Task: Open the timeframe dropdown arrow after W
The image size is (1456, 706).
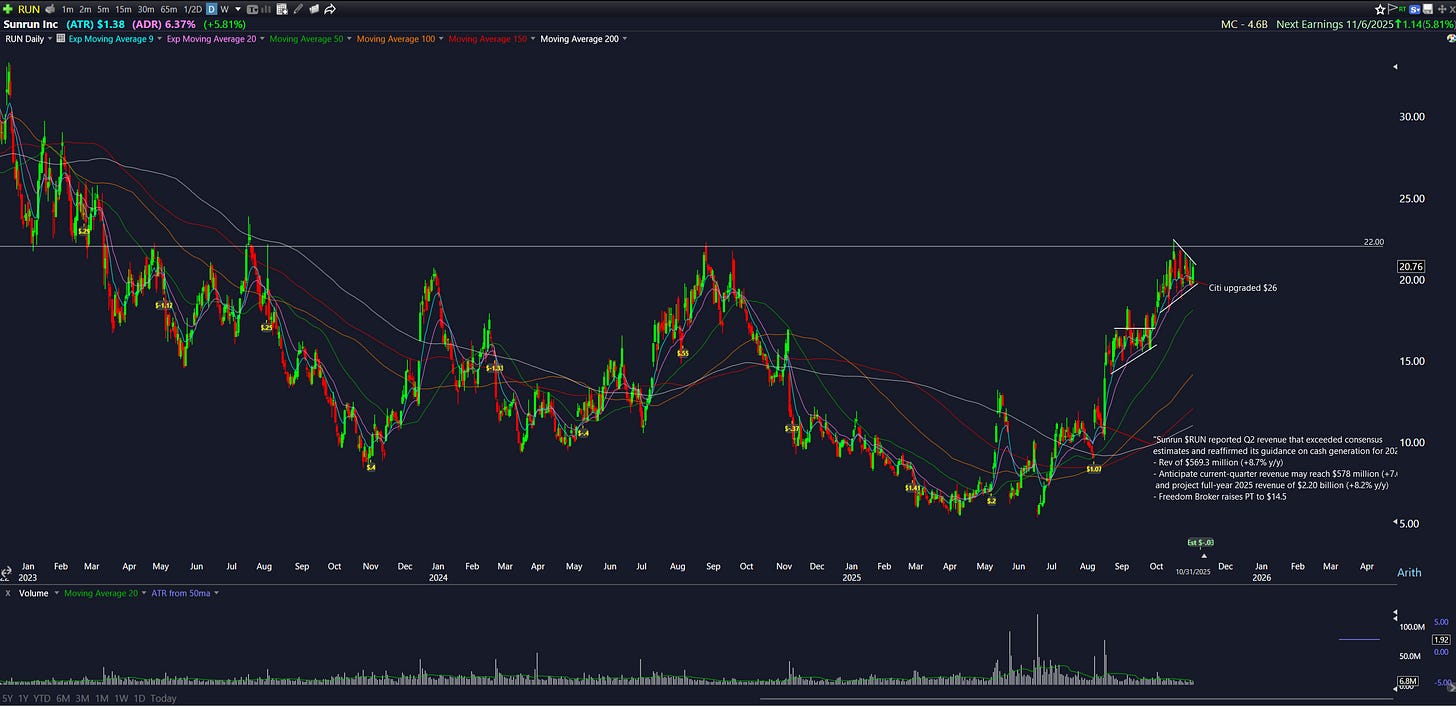Action: (x=238, y=9)
